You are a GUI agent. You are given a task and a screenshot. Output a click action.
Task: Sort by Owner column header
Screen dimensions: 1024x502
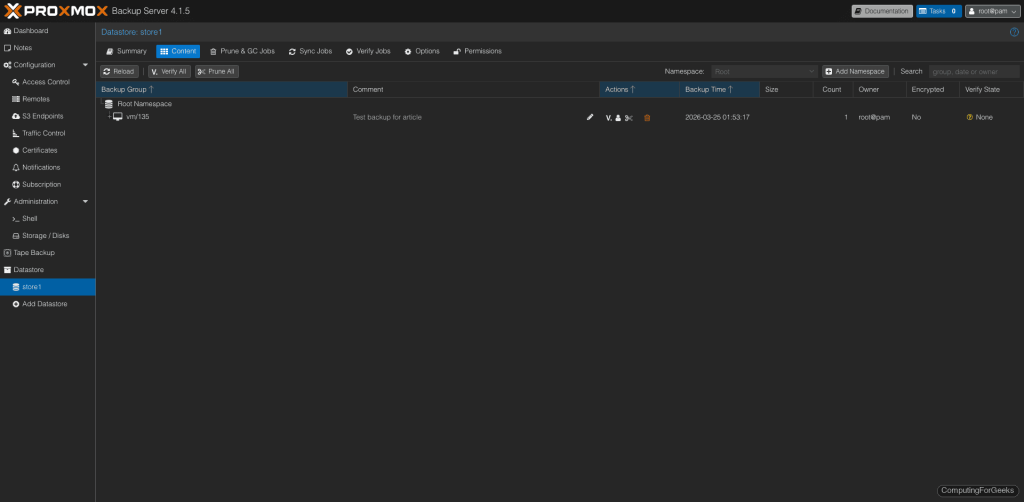coord(879,89)
